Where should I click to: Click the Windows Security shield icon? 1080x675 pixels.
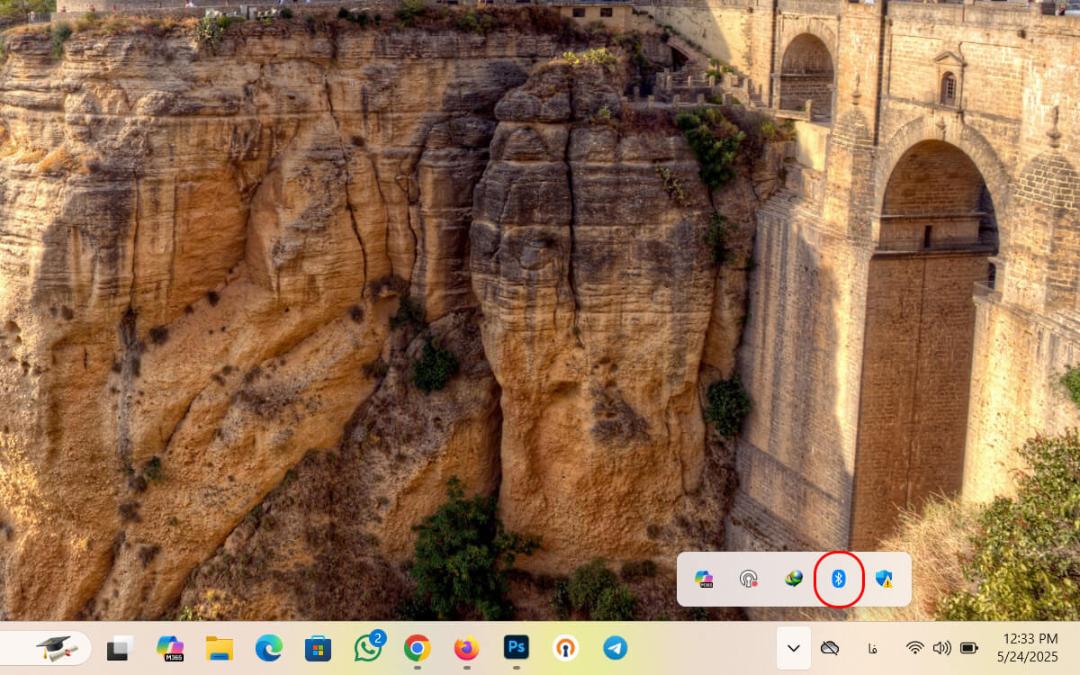(884, 579)
